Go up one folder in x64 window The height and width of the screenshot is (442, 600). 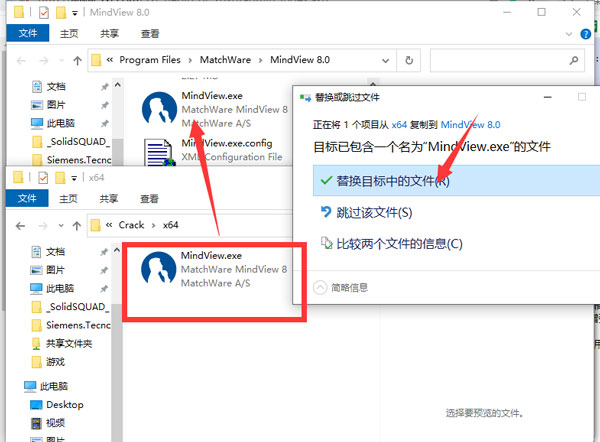click(77, 226)
